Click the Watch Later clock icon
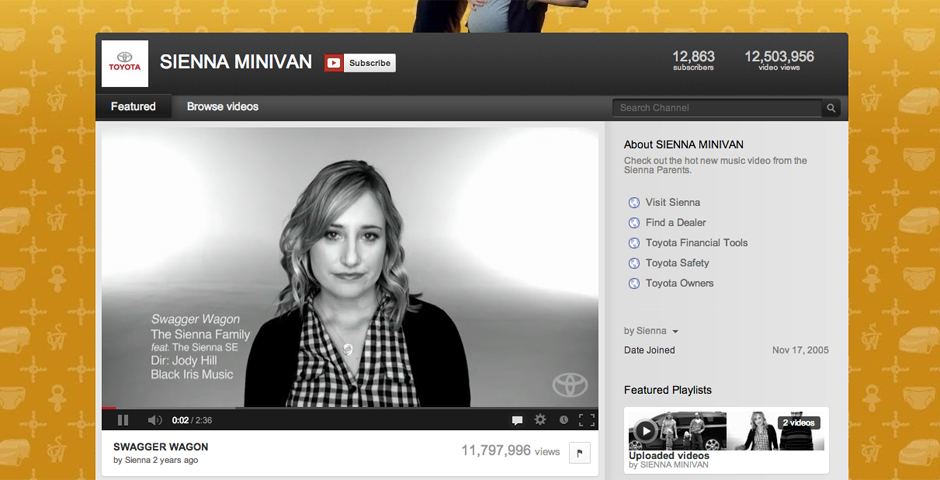The height and width of the screenshot is (480, 940). point(564,420)
